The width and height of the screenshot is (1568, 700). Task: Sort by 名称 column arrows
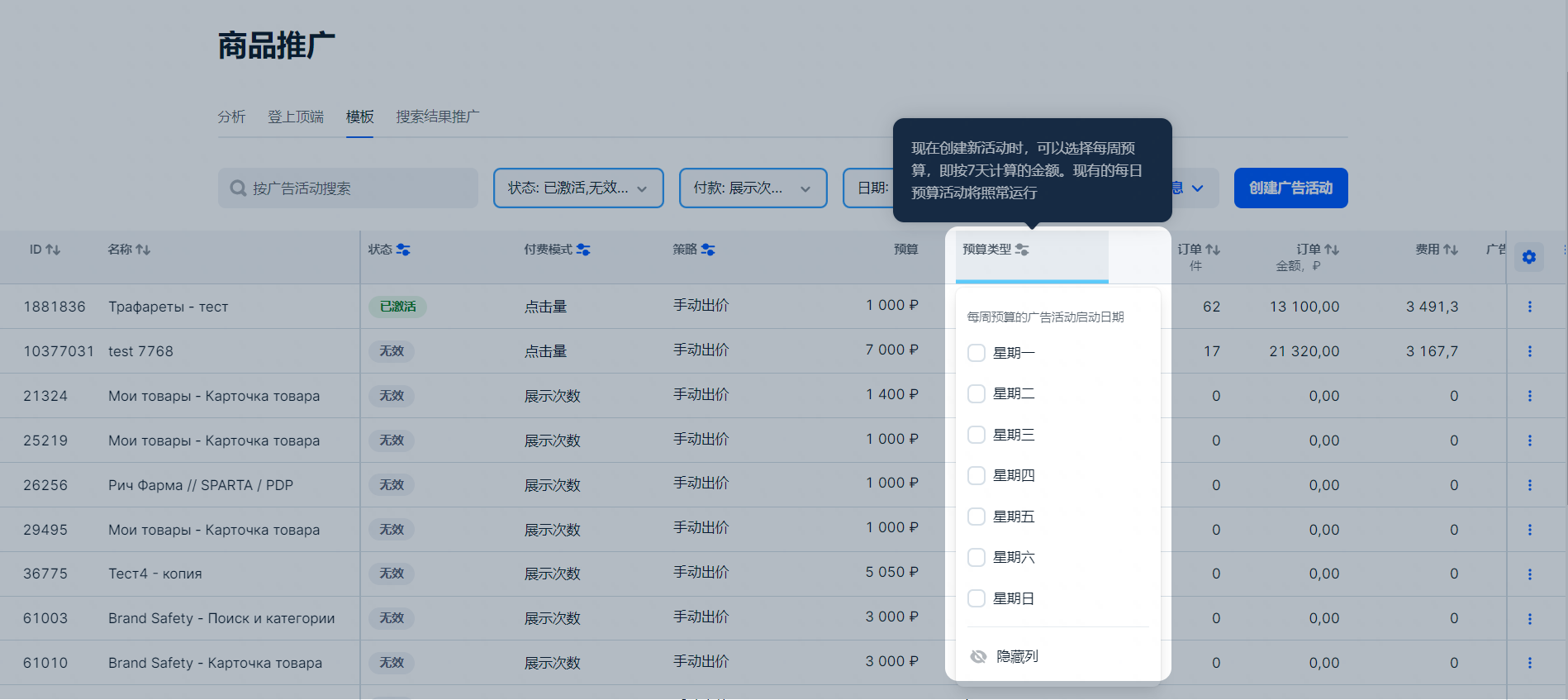click(x=143, y=250)
